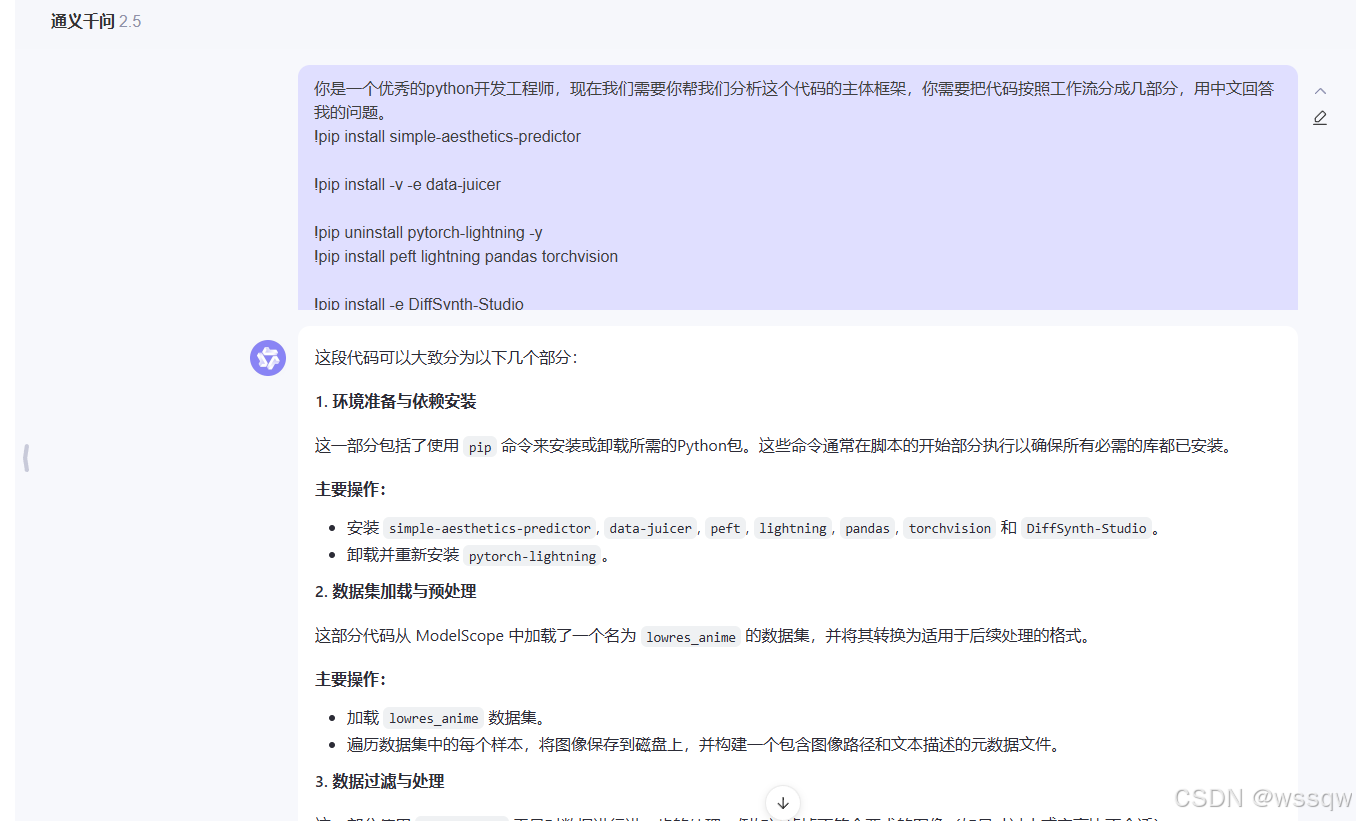This screenshot has width=1356, height=821.
Task: Click the 通义千问 2.5 title
Action: pyautogui.click(x=96, y=21)
